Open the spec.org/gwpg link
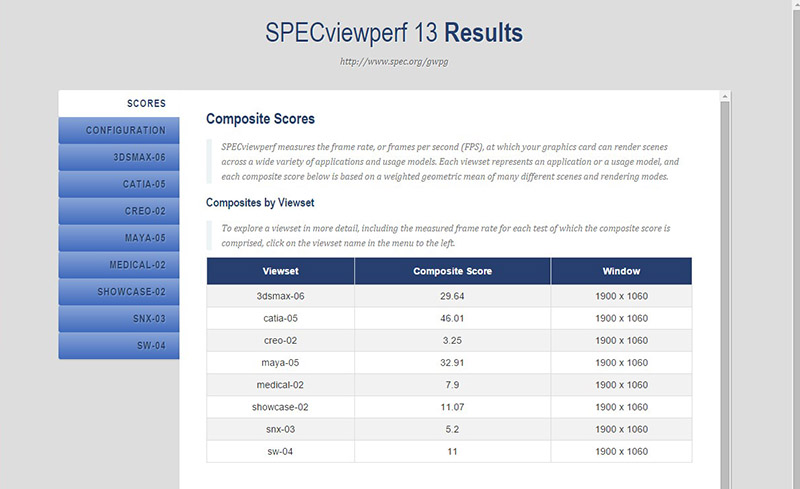Image resolution: width=800 pixels, height=489 pixels. click(x=394, y=62)
